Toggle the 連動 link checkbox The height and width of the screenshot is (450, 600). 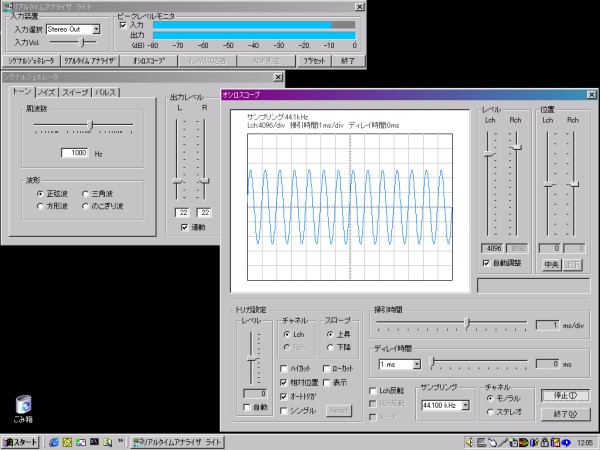tap(184, 227)
